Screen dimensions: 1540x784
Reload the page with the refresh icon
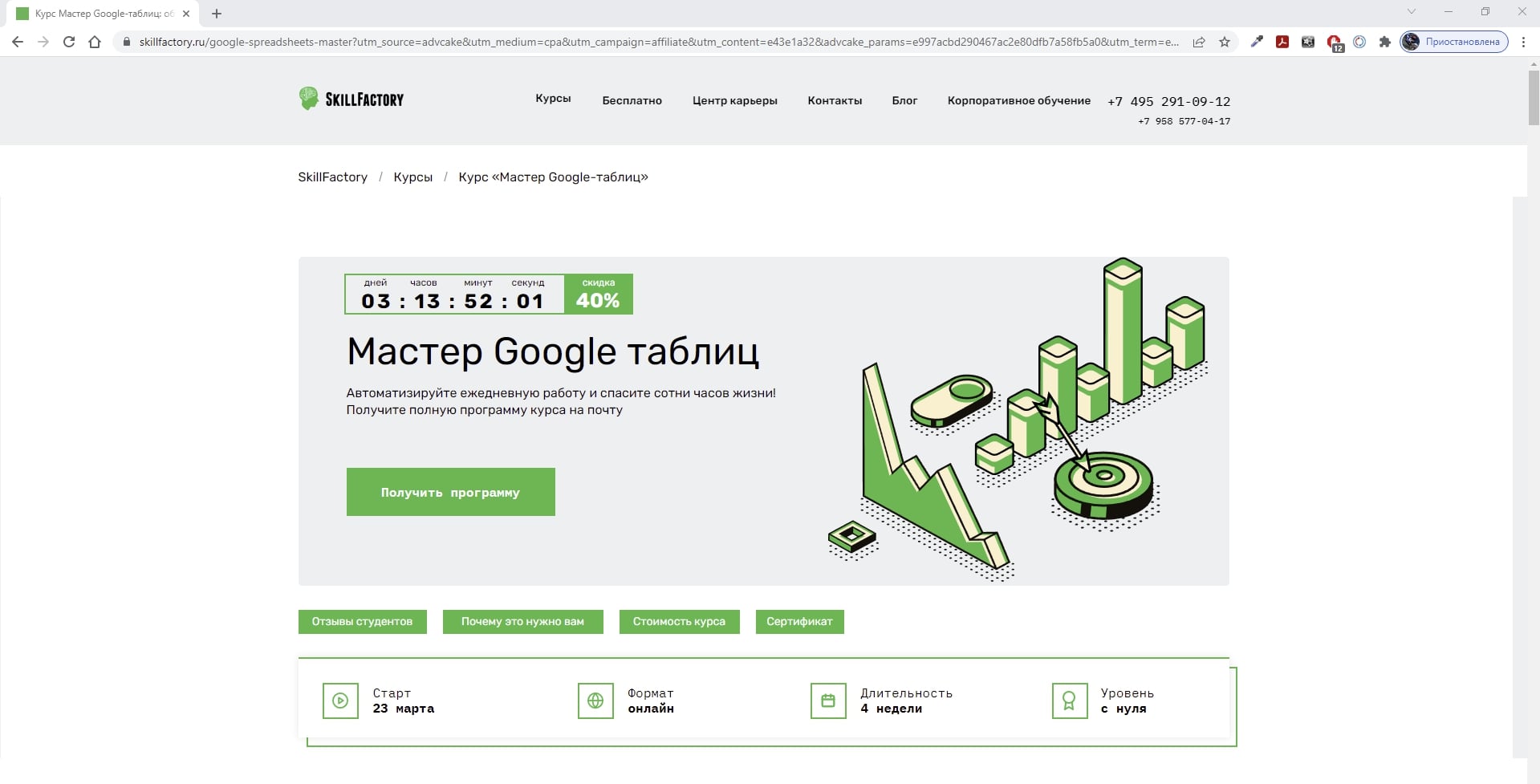pyautogui.click(x=69, y=42)
